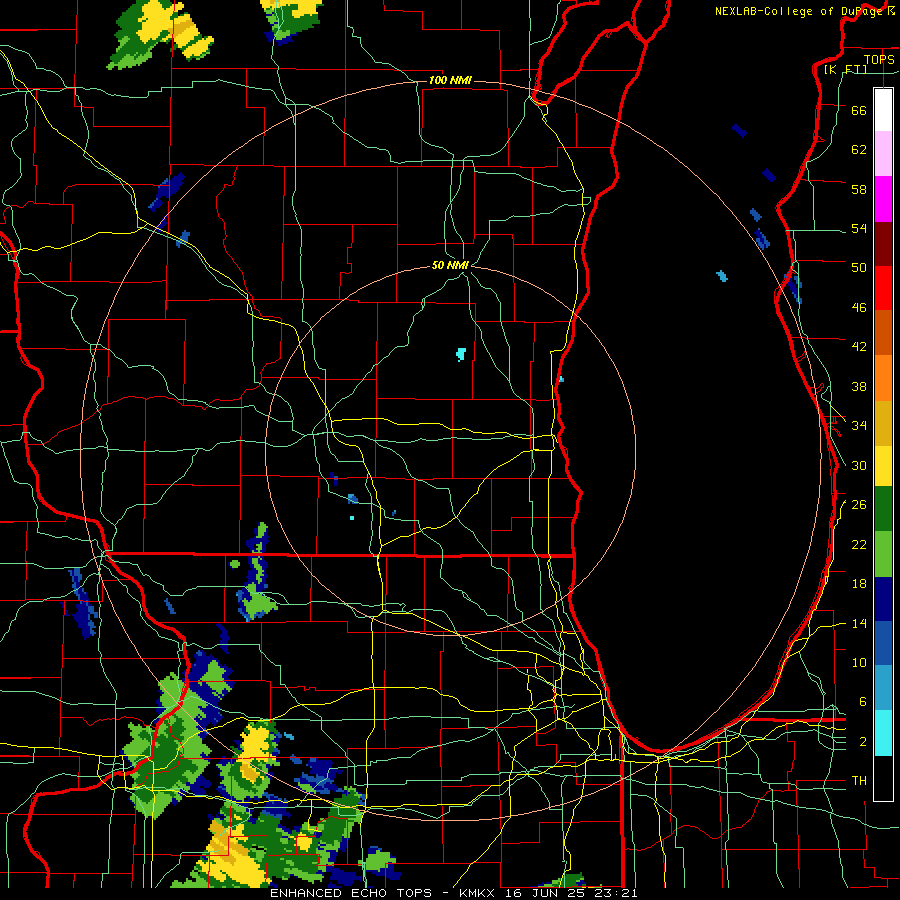Click the 'NEXLAB-College of DuPage' credit text
Image resolution: width=900 pixels, height=900 pixels.
pyautogui.click(x=798, y=11)
